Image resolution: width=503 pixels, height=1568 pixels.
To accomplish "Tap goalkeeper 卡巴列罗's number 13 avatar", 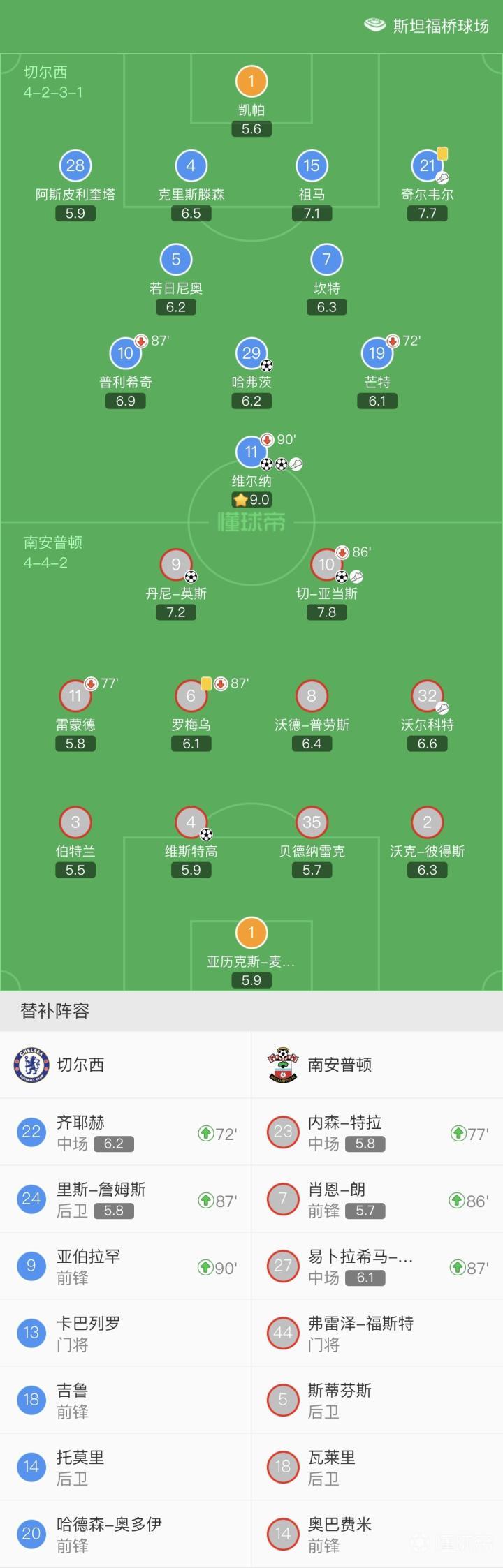I will [x=31, y=1332].
